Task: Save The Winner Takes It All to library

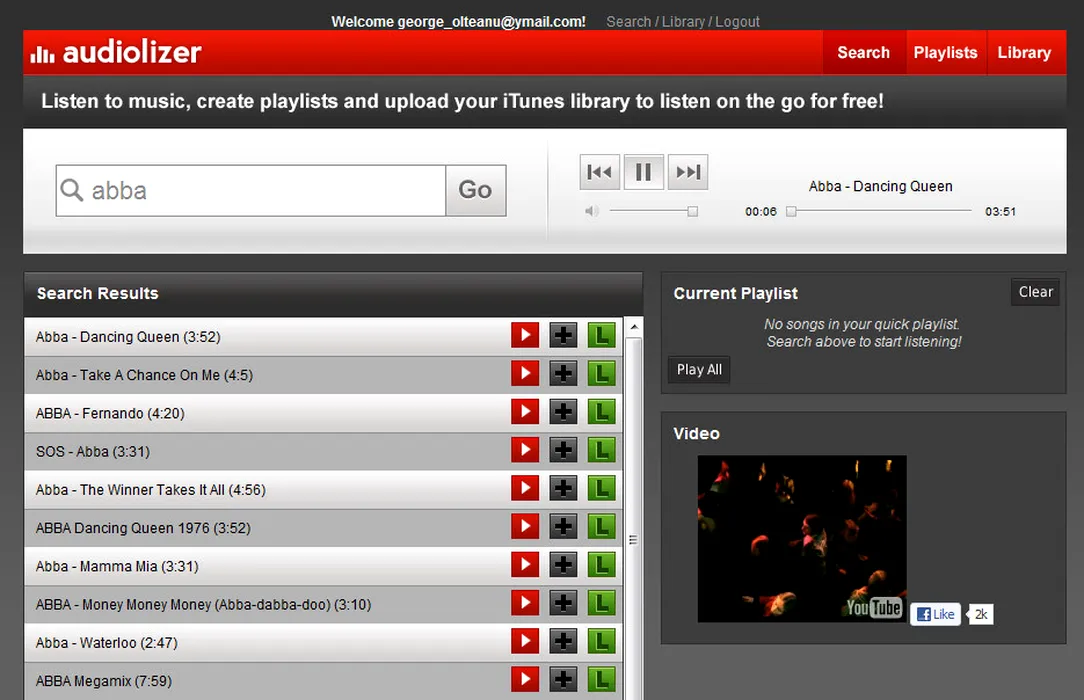Action: tap(601, 488)
